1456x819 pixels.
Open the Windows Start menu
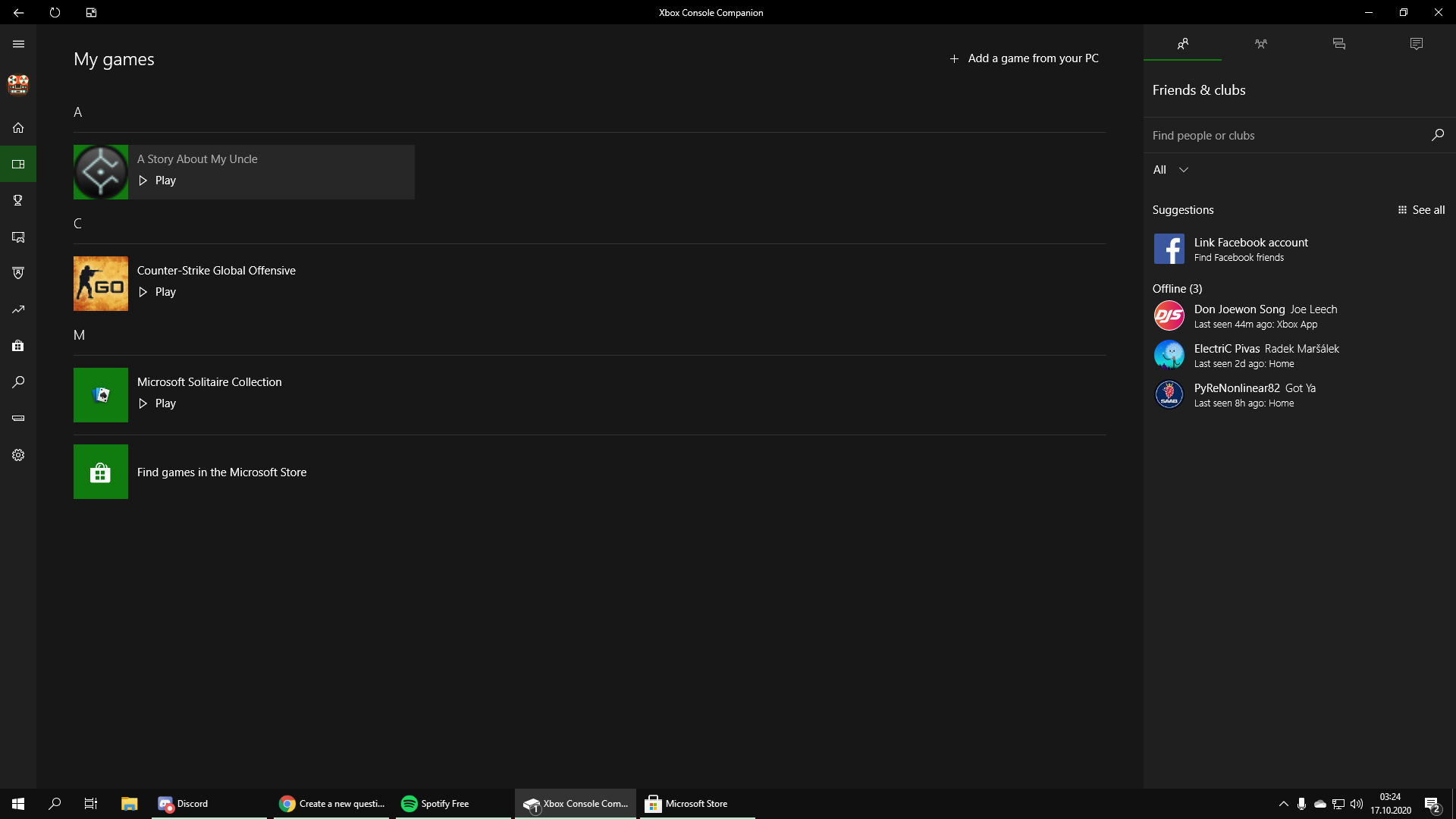coord(18,804)
